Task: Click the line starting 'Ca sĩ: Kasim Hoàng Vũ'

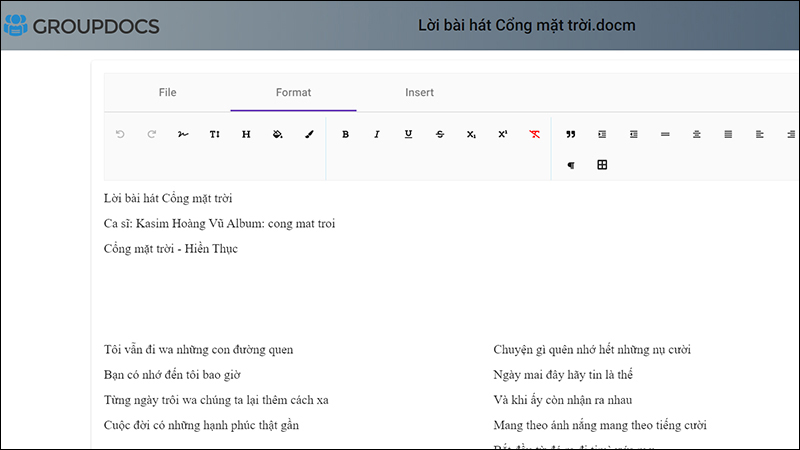Action: click(219, 223)
